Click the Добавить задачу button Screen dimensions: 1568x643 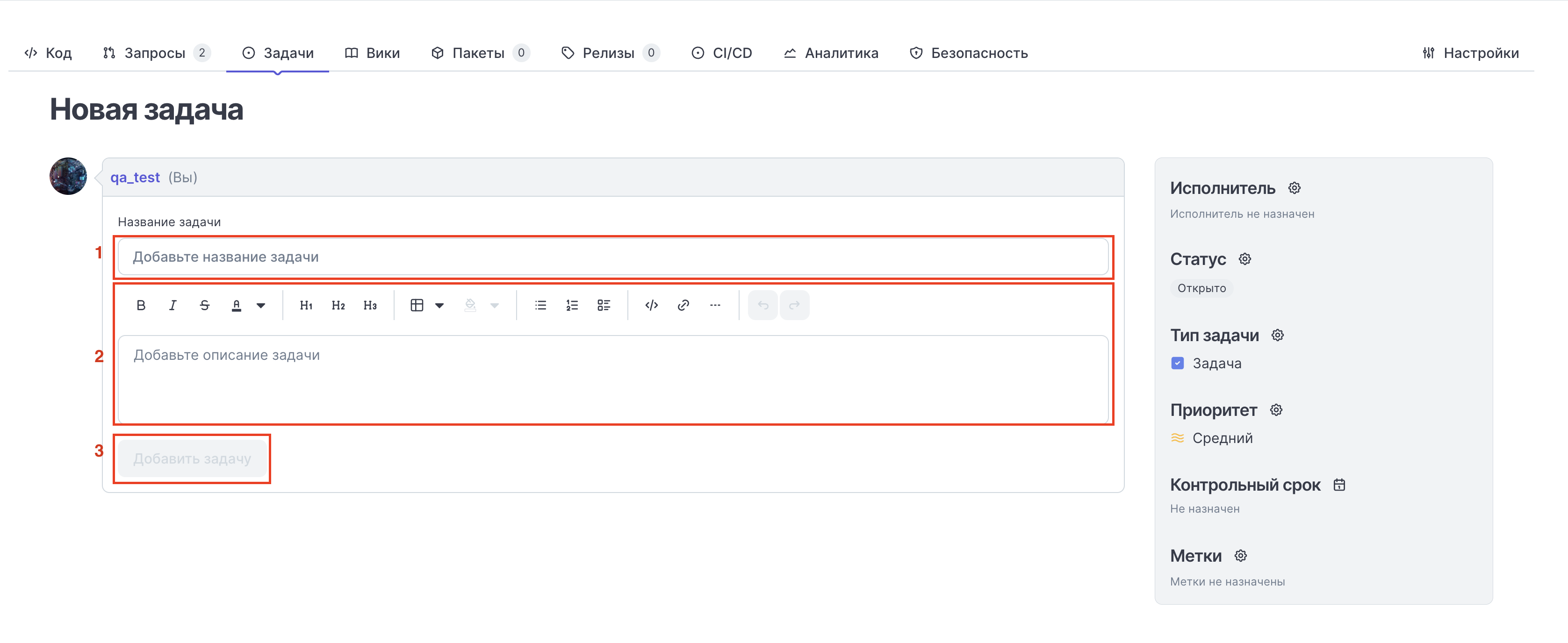[192, 459]
